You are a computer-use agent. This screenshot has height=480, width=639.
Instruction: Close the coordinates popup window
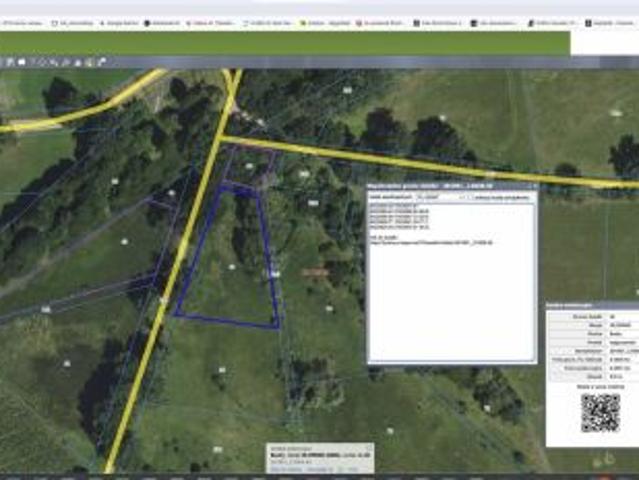535,186
